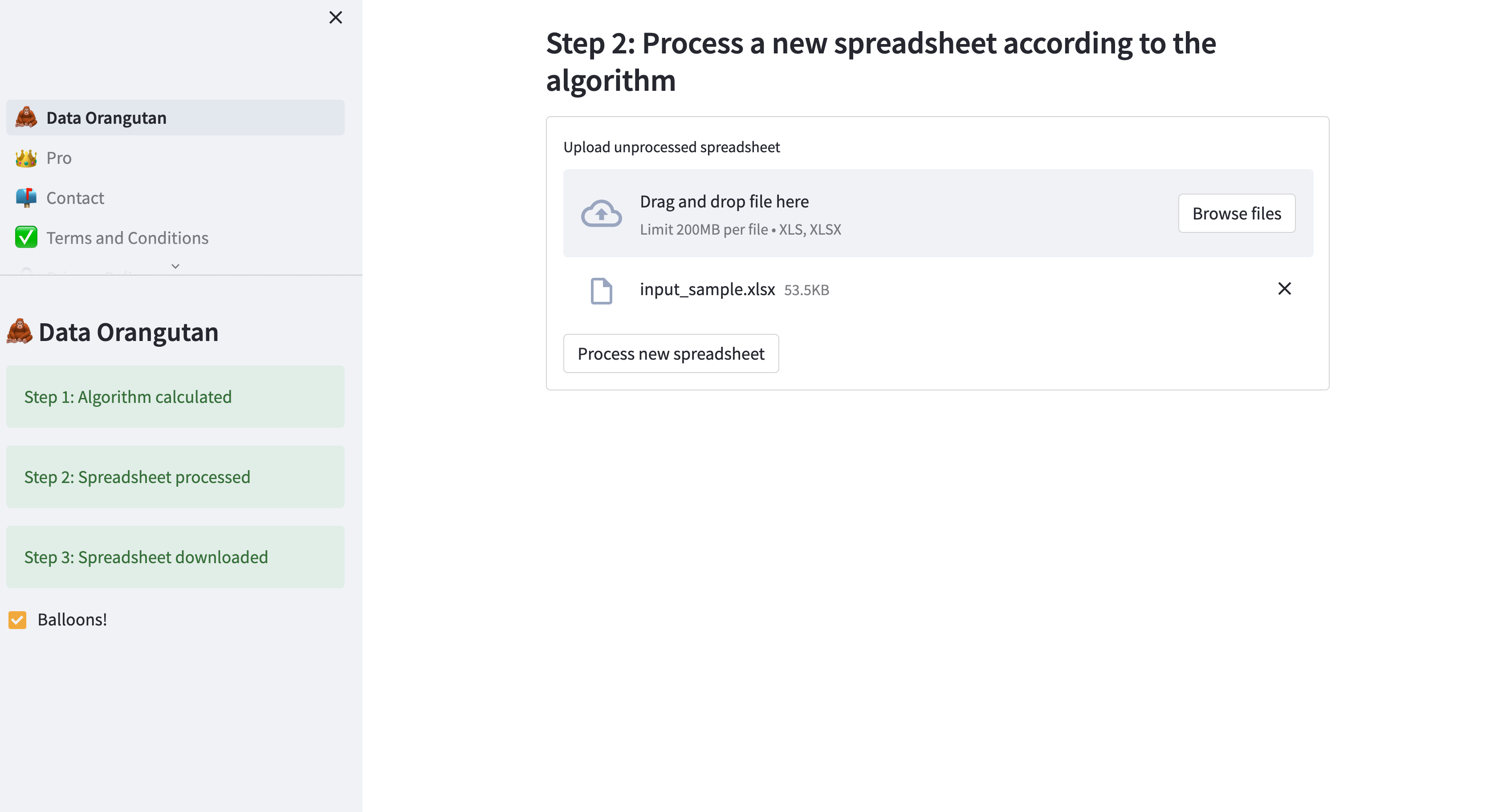The image size is (1490, 812).
Task: Click Process new spreadsheet button
Action: coord(671,353)
